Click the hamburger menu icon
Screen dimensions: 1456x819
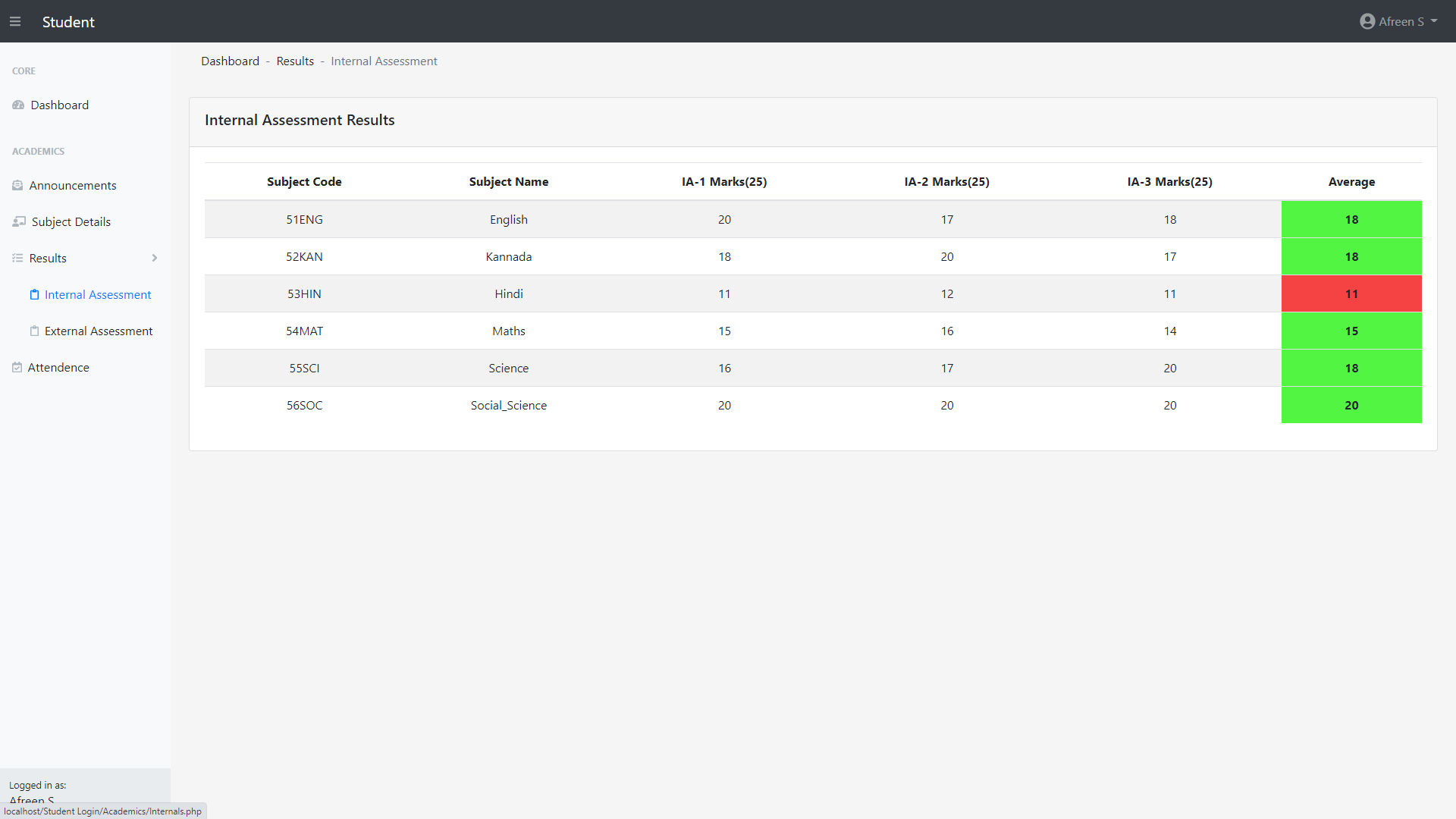(x=15, y=22)
